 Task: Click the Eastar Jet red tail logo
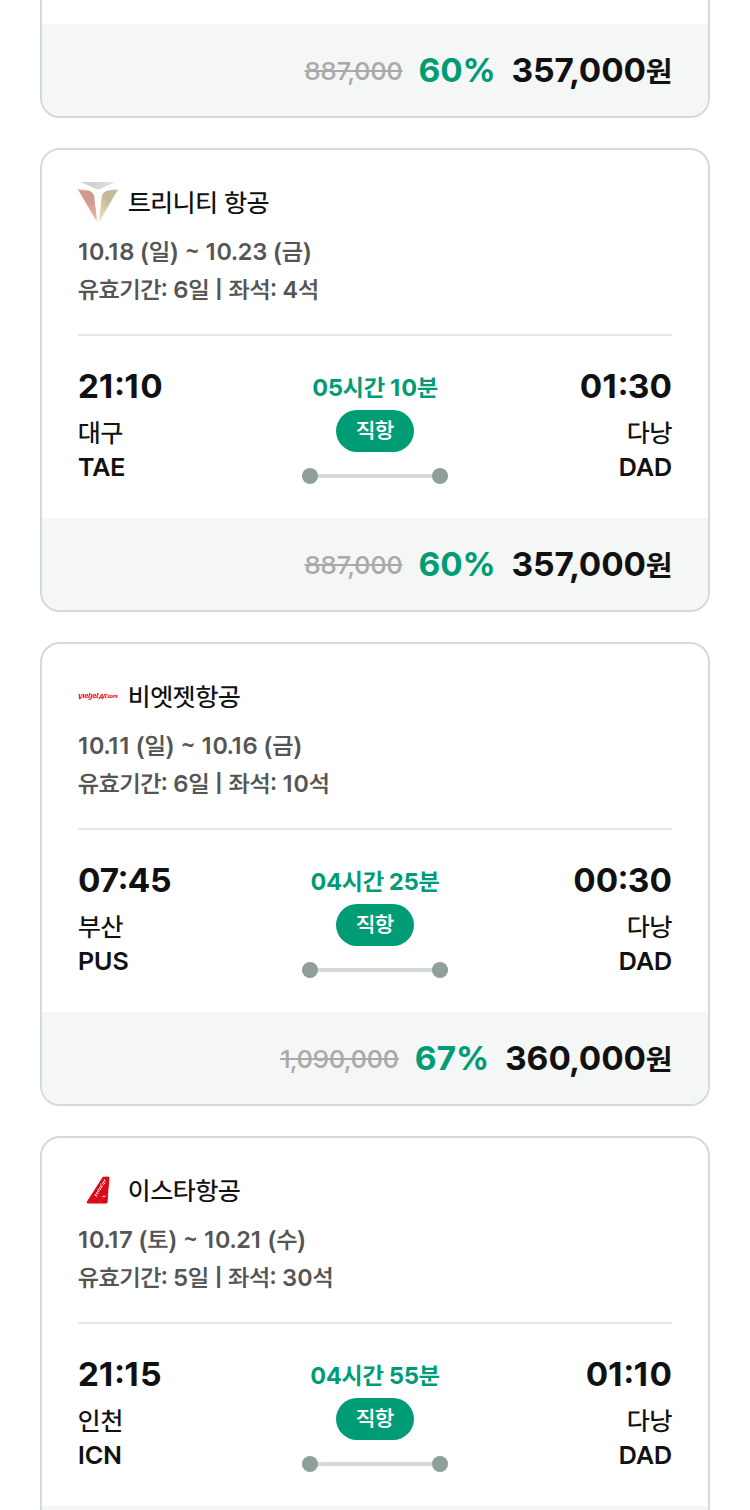98,1190
